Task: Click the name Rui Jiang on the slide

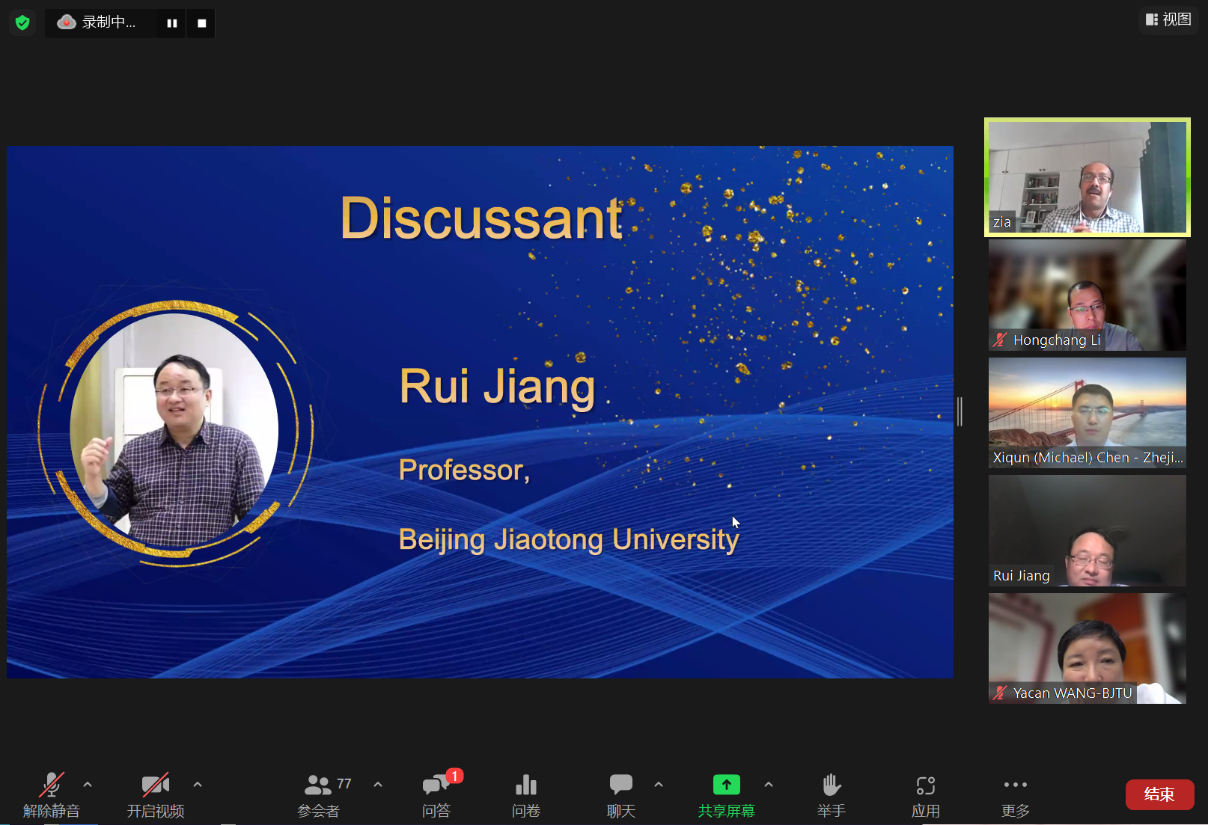Action: pos(497,386)
